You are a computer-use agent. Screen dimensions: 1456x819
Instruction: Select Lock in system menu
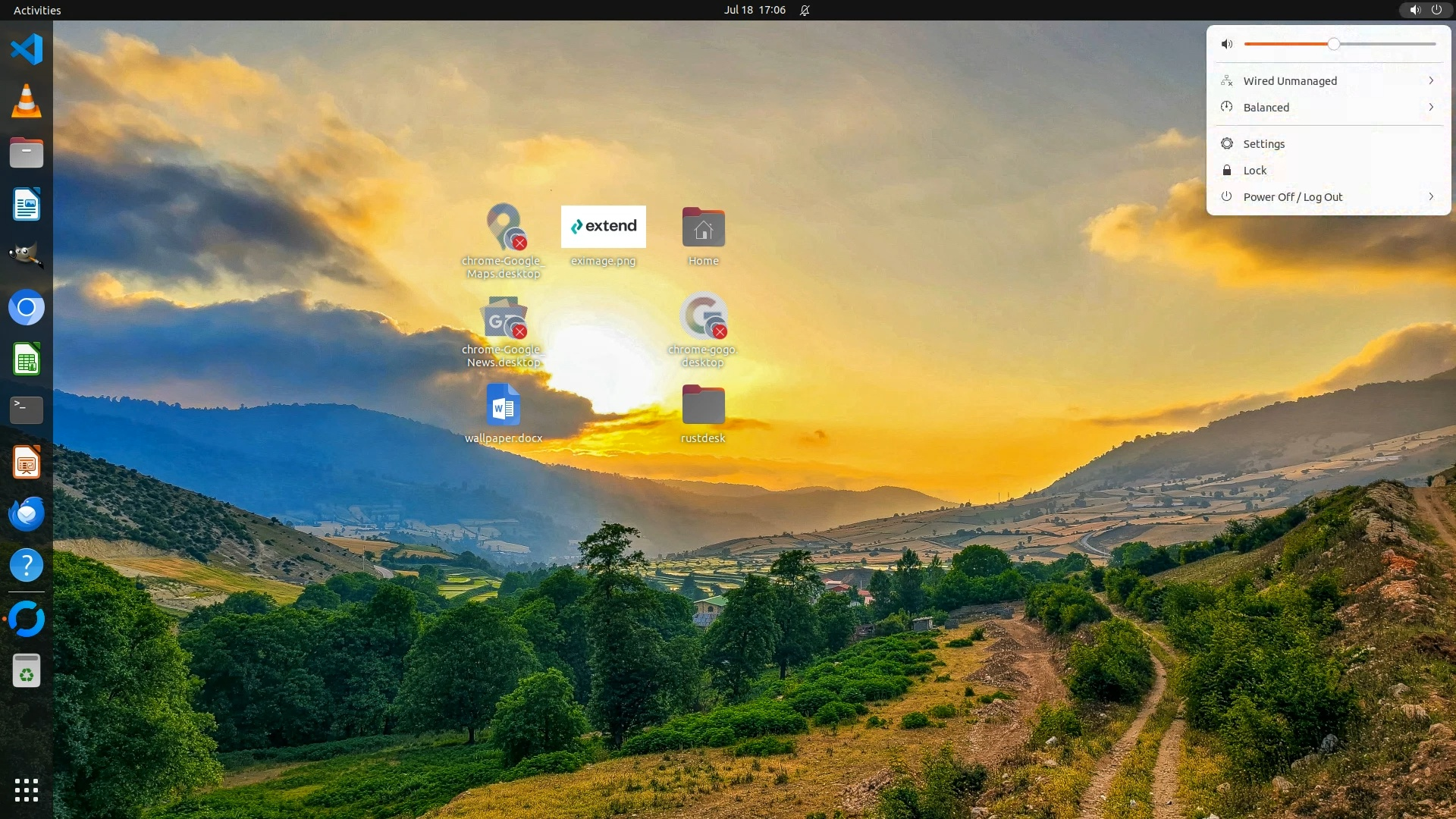[1254, 171]
